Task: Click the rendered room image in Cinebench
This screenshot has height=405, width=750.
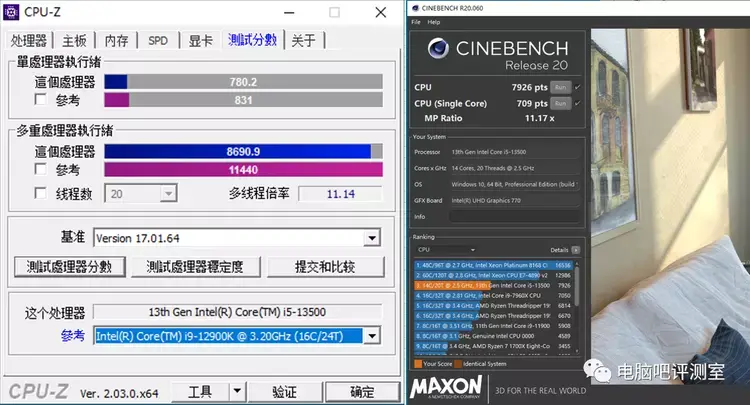Action: coord(670,206)
